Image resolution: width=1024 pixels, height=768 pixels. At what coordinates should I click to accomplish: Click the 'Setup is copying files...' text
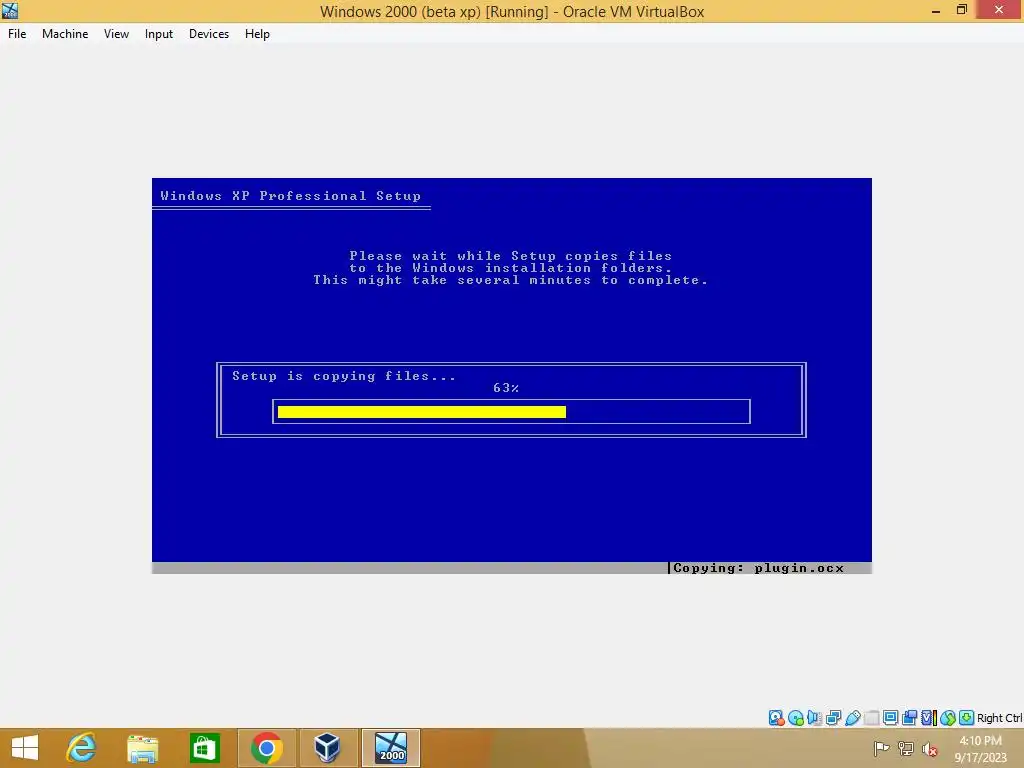[344, 376]
